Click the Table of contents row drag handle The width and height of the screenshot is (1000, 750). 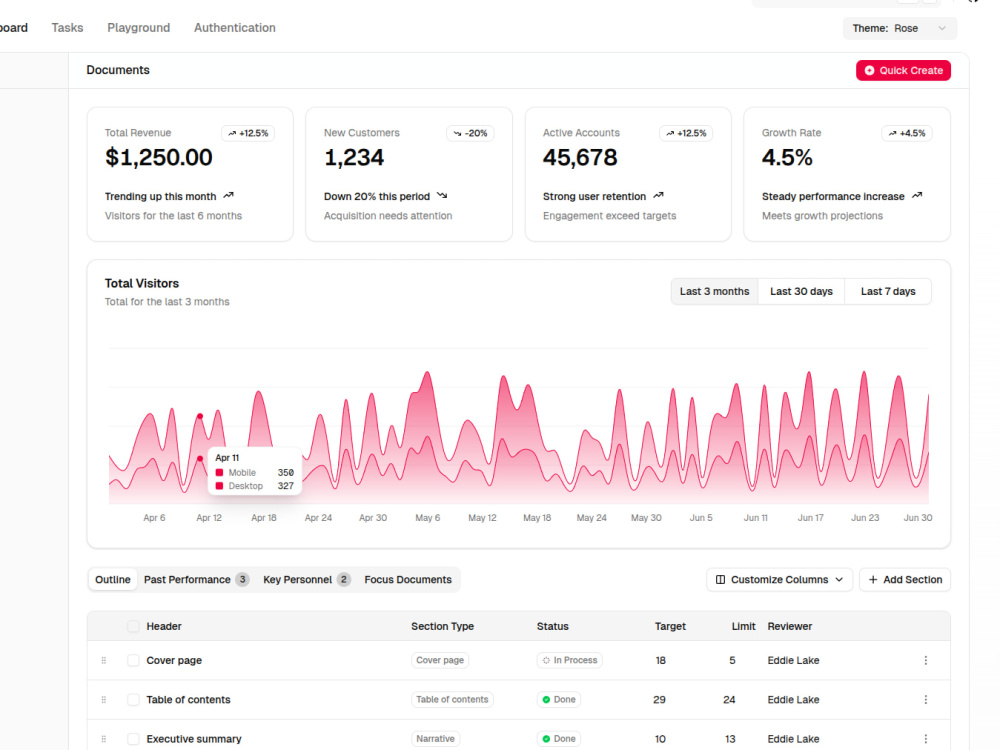coord(103,700)
